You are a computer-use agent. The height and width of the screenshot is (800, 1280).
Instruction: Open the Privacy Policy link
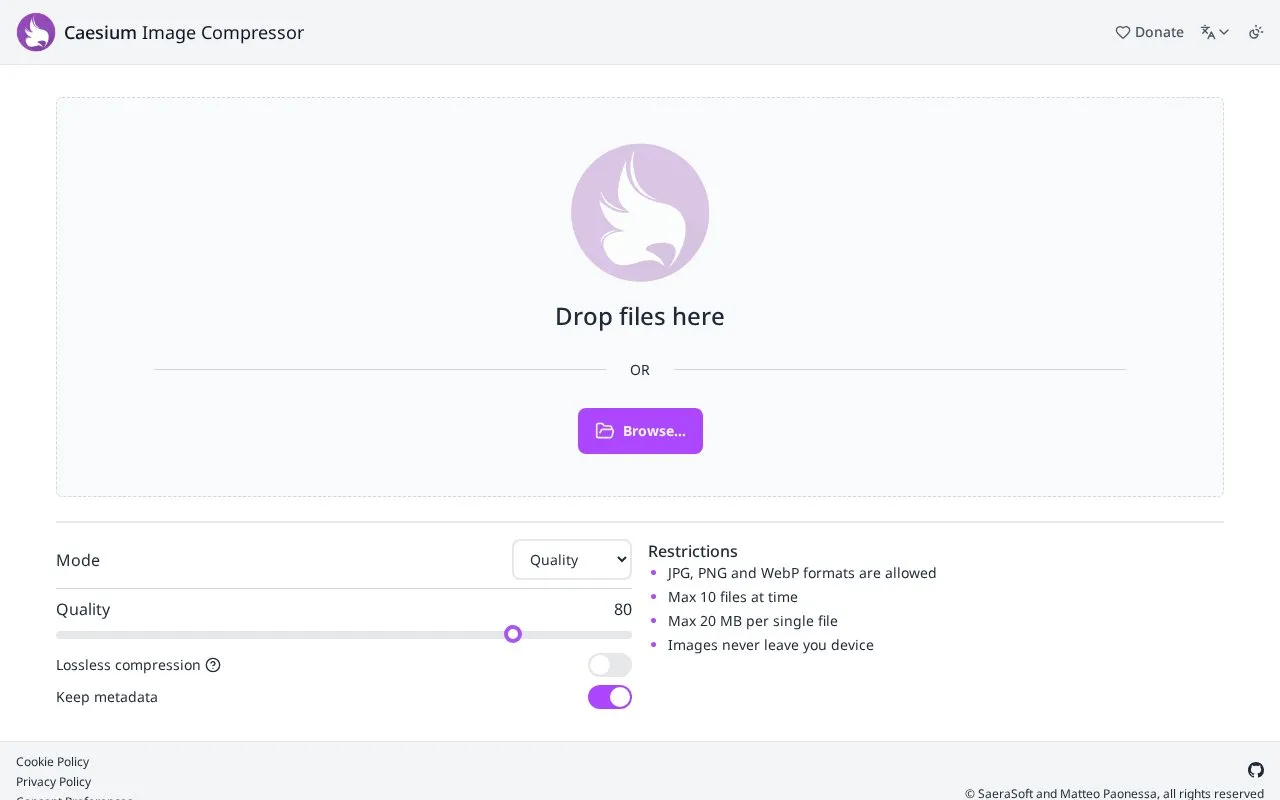[54, 782]
